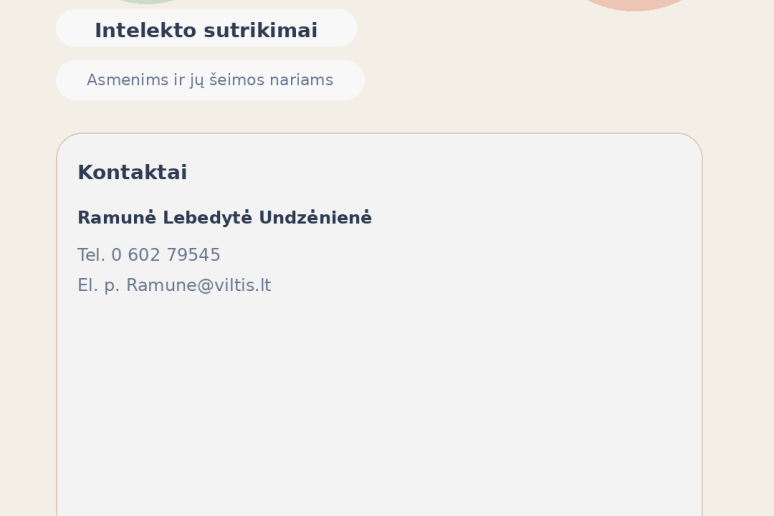The height and width of the screenshot is (516, 774).
Task: Open the Ramune@viltis.lt email address
Action: pyautogui.click(x=198, y=285)
